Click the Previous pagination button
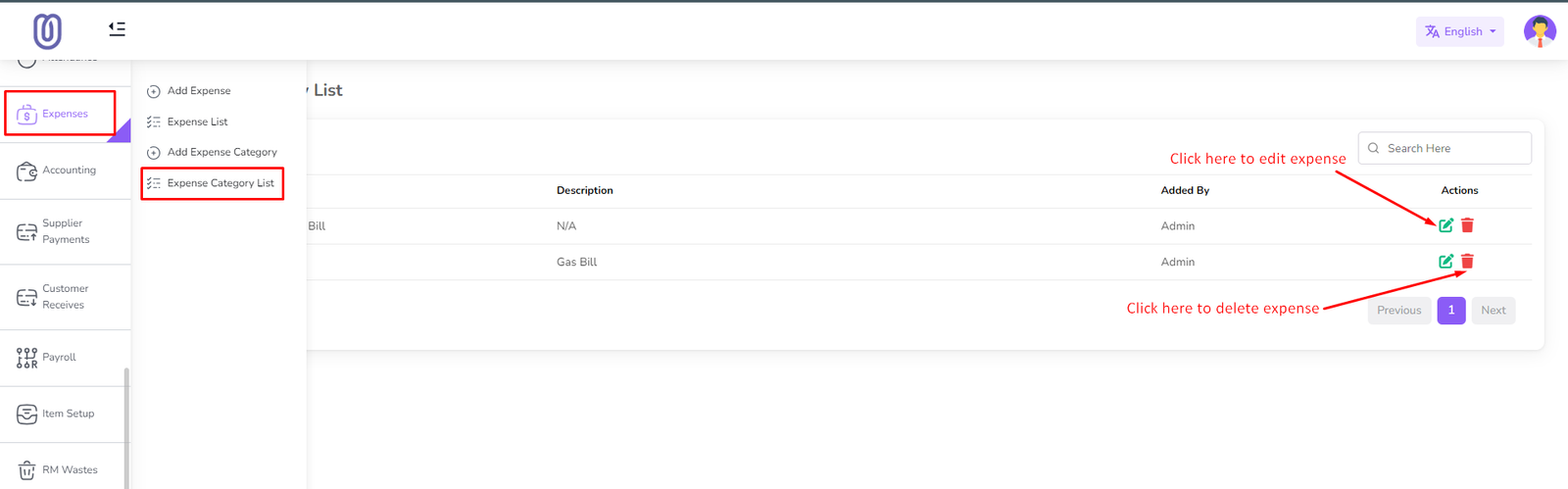Screen dimensions: 1568x489 (1398, 311)
